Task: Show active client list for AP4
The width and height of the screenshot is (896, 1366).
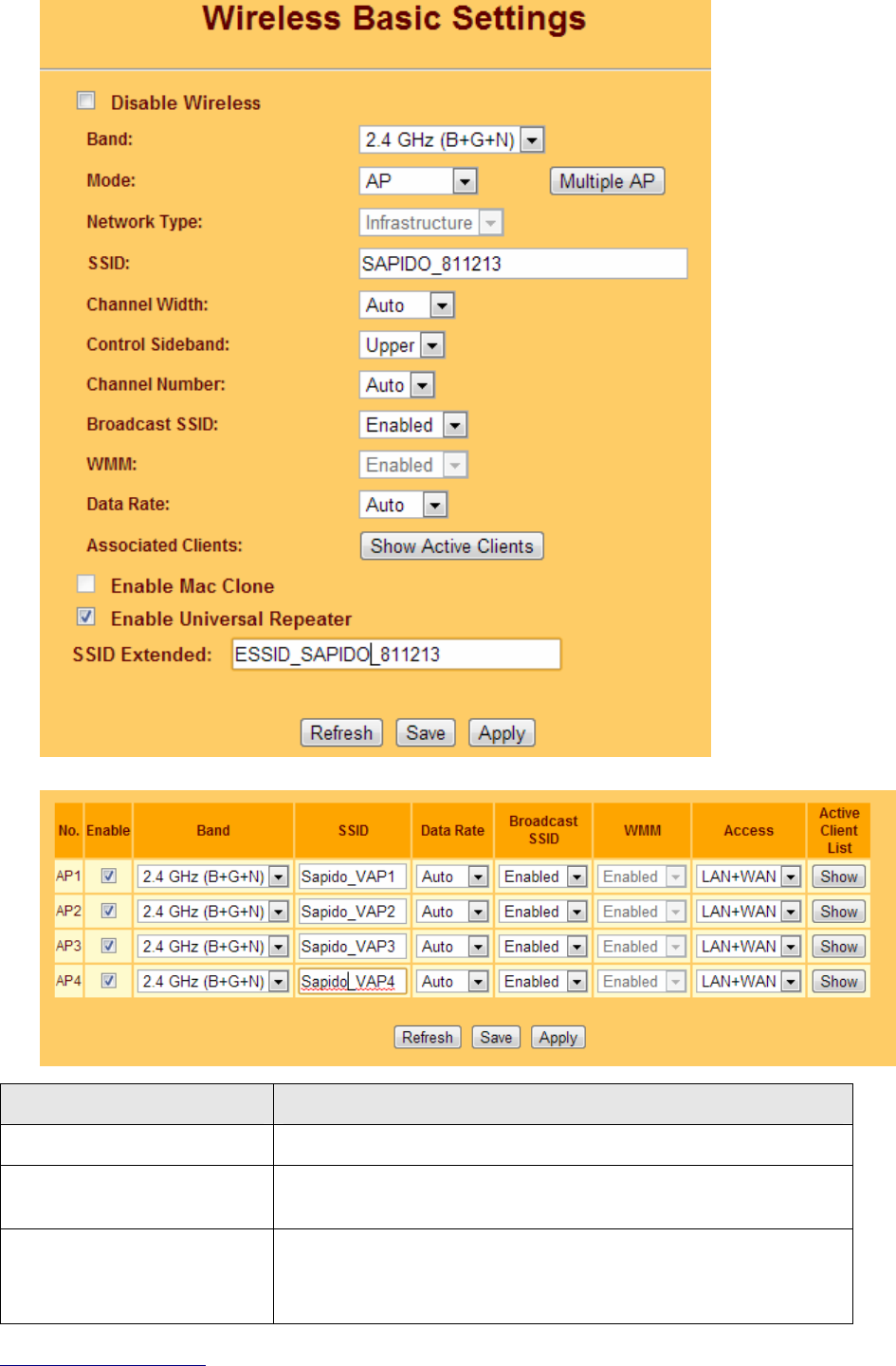Action: tap(839, 982)
